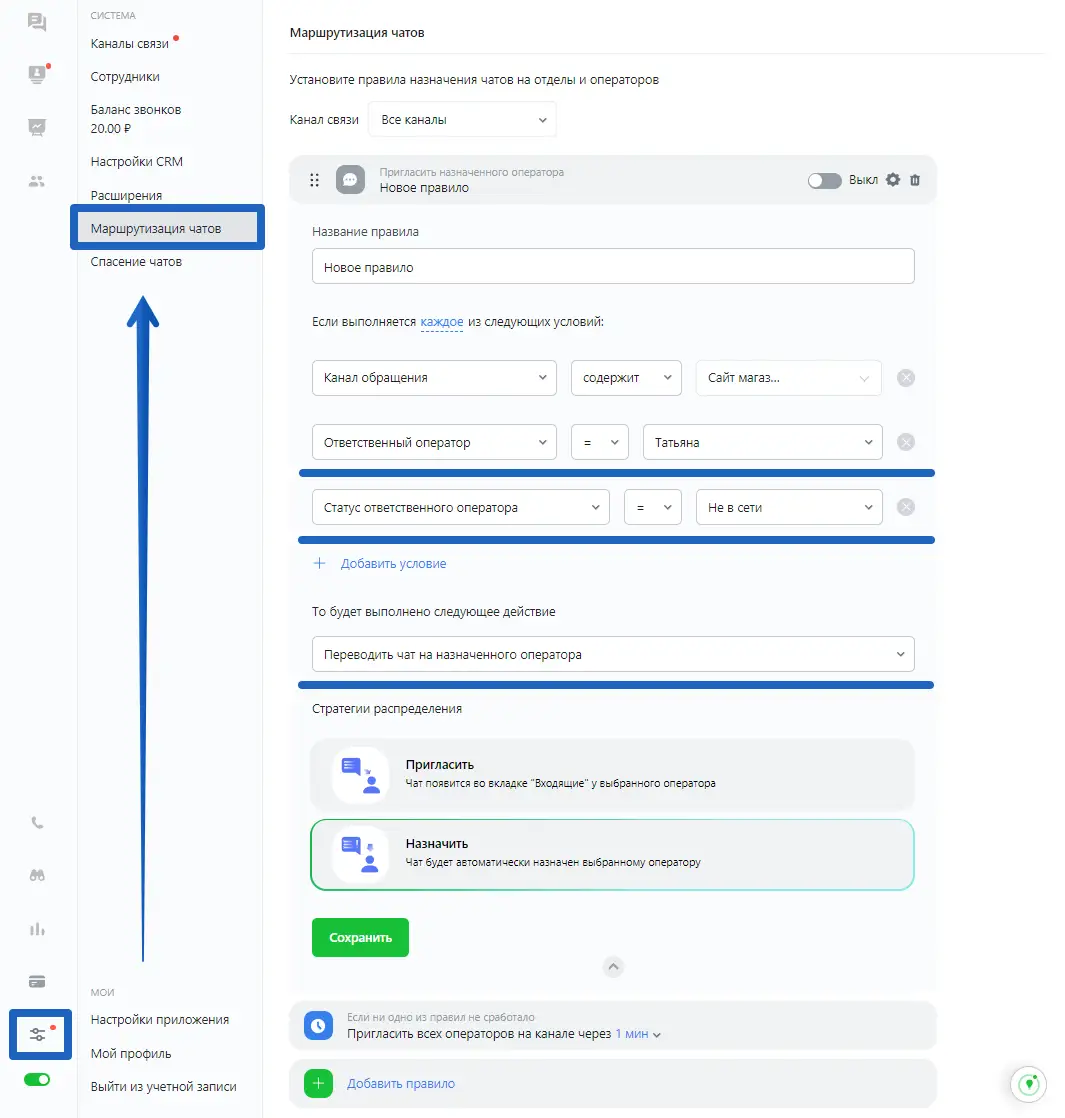Go to Сотрудники settings section
This screenshot has width=1065, height=1118.
(125, 77)
